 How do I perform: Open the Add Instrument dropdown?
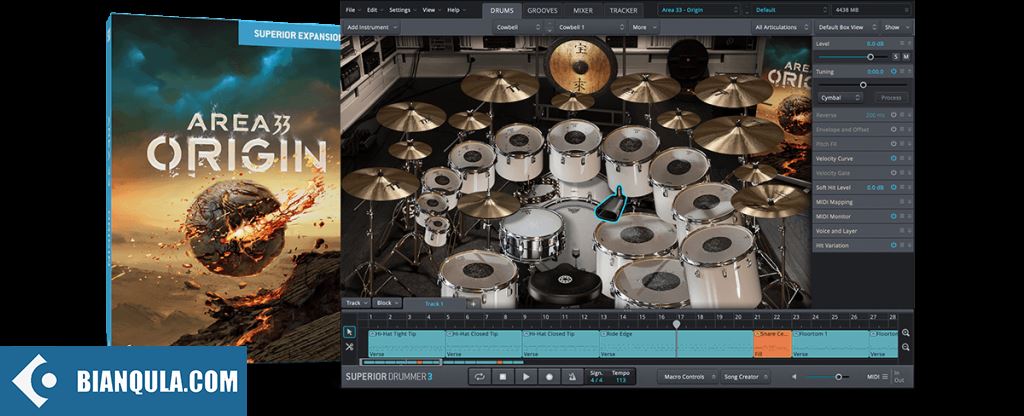(x=372, y=27)
